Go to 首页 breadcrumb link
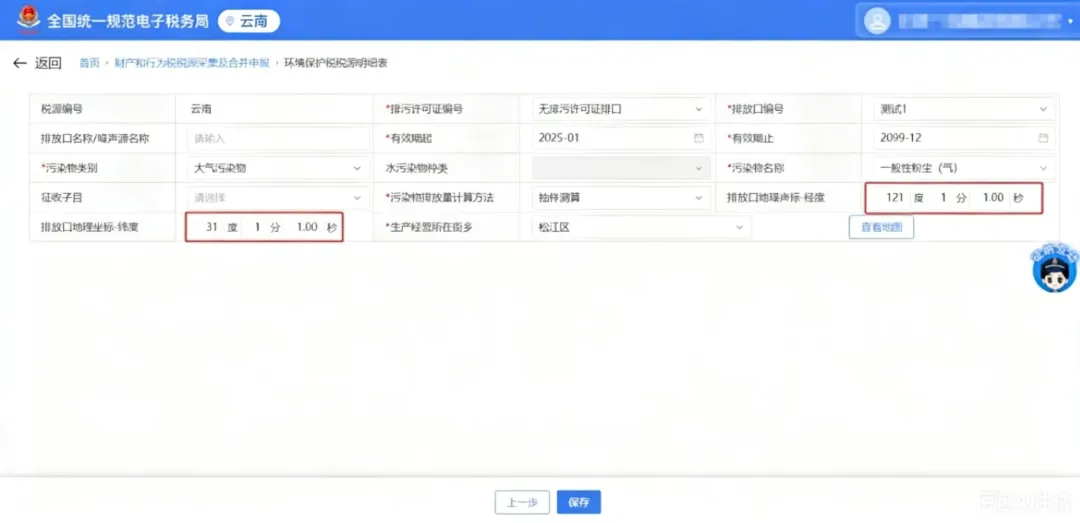Viewport: 1080px width, 523px height. tap(89, 63)
